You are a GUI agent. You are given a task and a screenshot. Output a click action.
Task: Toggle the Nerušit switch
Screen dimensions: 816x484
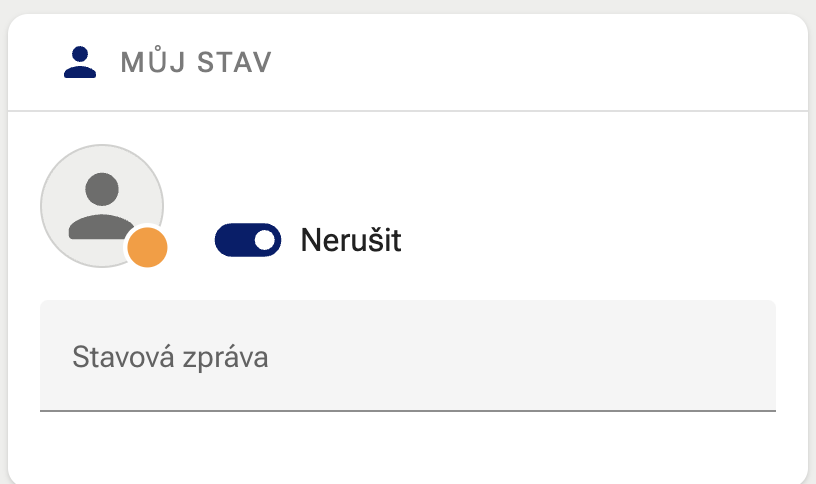point(248,240)
